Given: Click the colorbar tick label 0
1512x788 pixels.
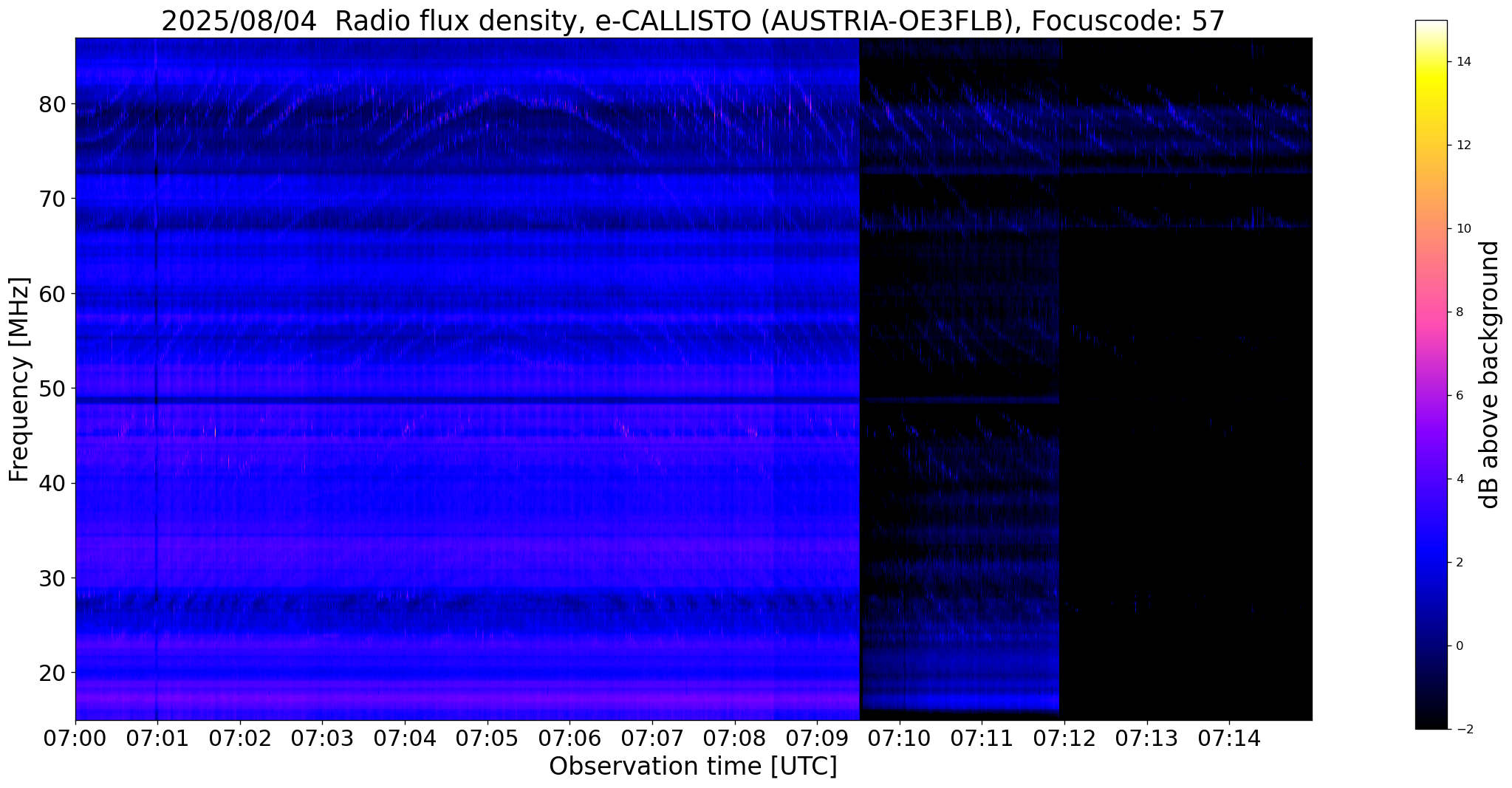Looking at the screenshot, I should click(1459, 646).
